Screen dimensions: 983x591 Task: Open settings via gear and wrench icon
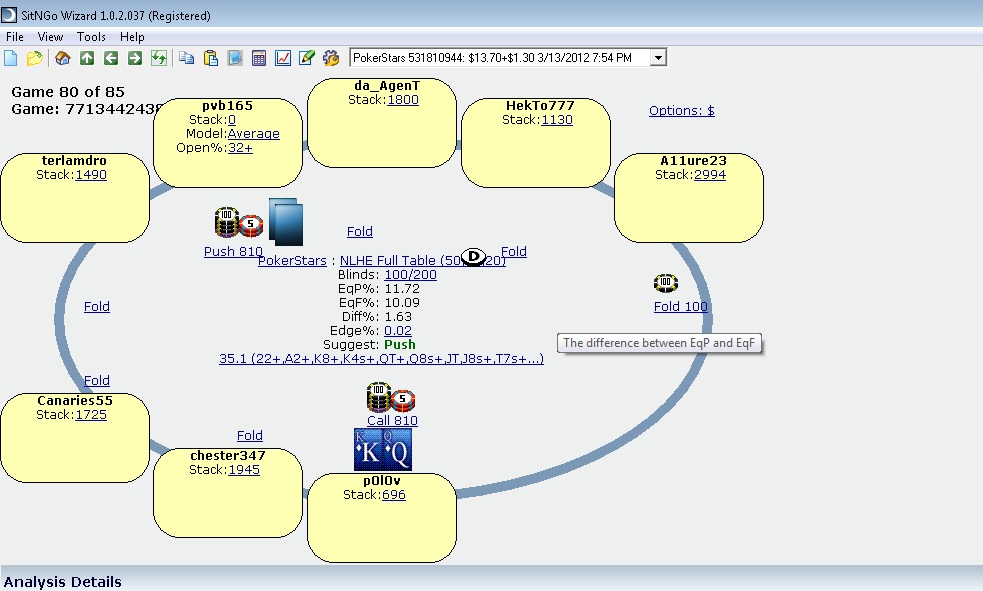pyautogui.click(x=331, y=58)
